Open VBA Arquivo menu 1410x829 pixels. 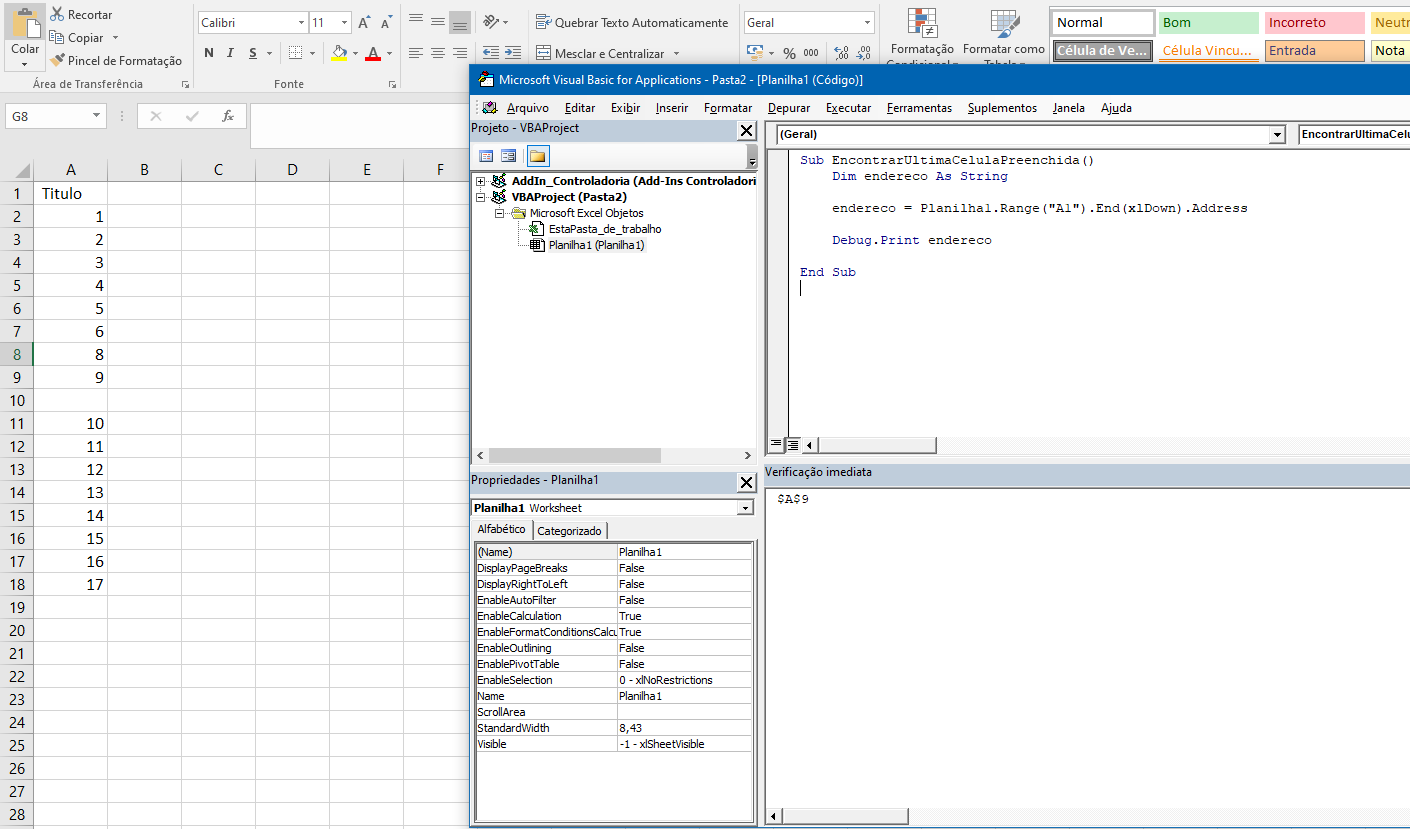pyautogui.click(x=527, y=108)
